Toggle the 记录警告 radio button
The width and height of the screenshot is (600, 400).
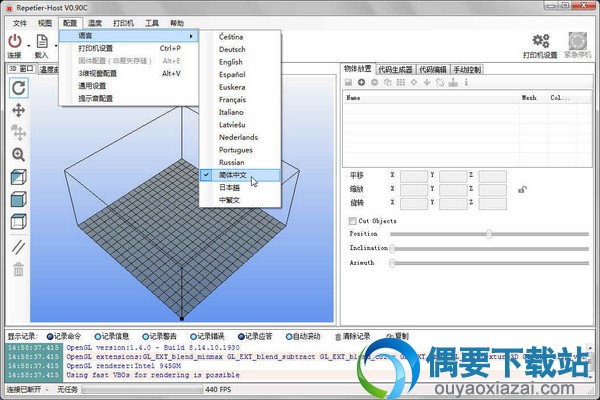pyautogui.click(x=145, y=337)
